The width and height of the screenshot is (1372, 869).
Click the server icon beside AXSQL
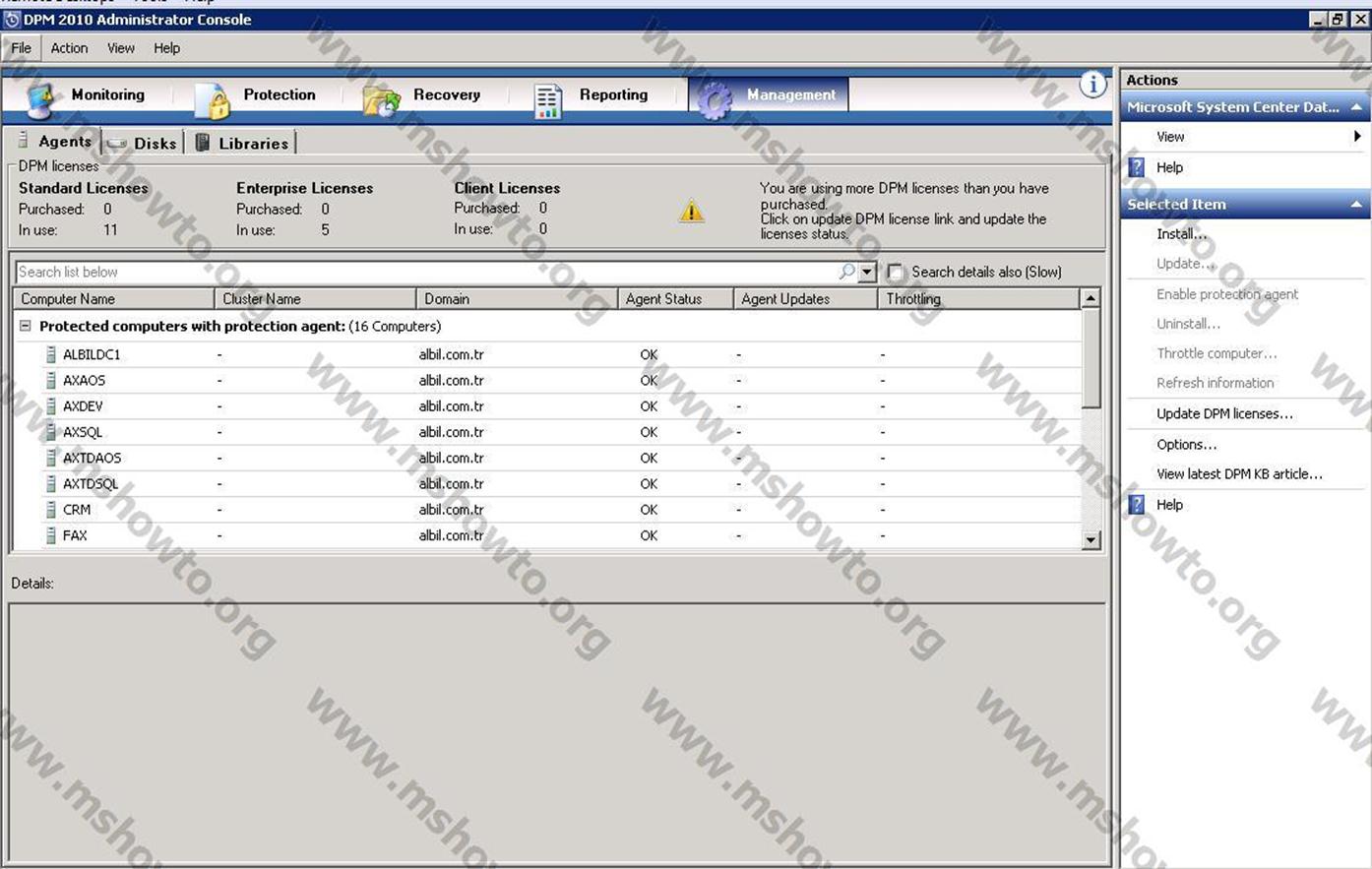[50, 432]
